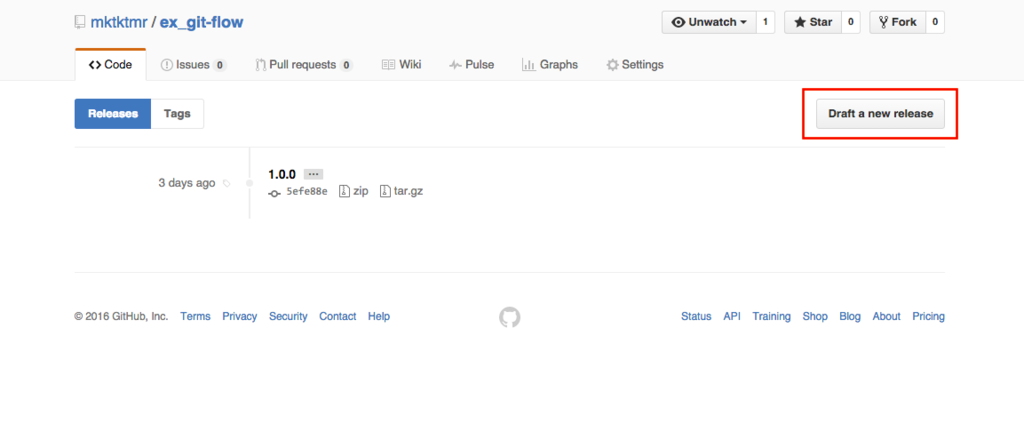
Task: Click the tar.gz file icon
Action: click(385, 191)
